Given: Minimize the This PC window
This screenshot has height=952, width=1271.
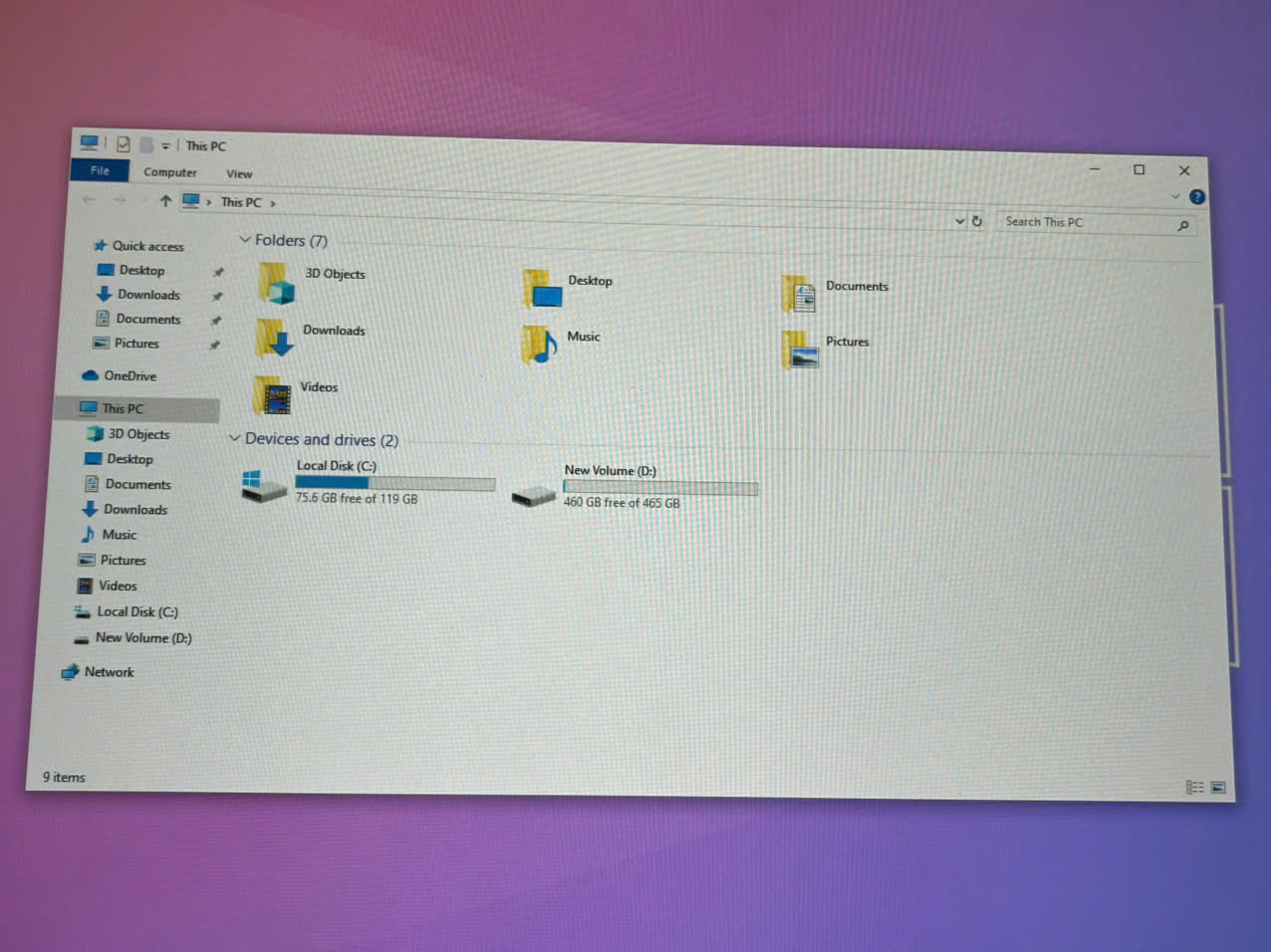Looking at the screenshot, I should [1095, 168].
